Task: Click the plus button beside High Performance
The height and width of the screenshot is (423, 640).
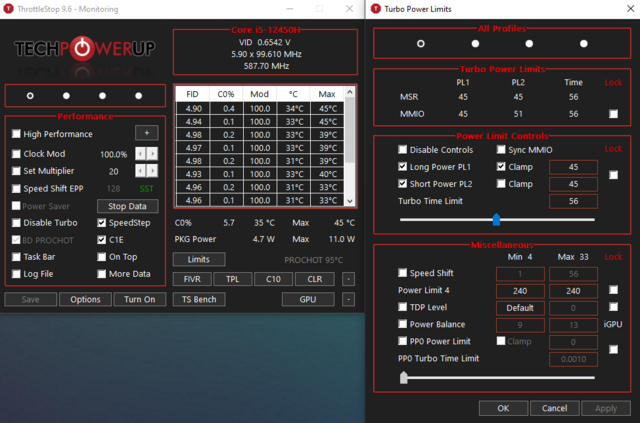Action: click(146, 133)
